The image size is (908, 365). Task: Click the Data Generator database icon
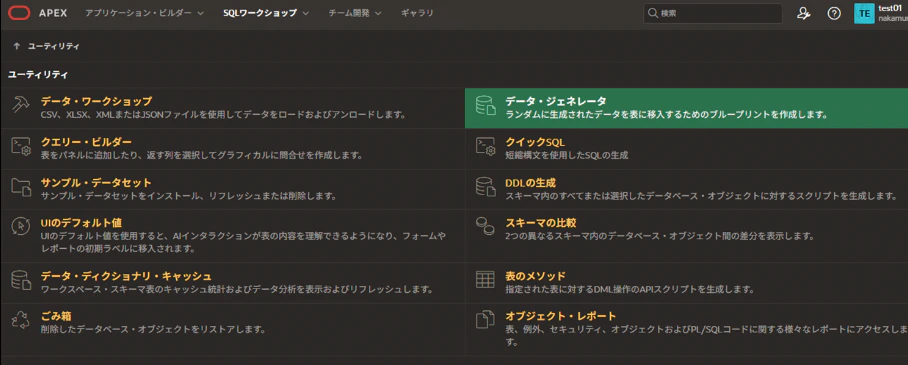[x=485, y=105]
